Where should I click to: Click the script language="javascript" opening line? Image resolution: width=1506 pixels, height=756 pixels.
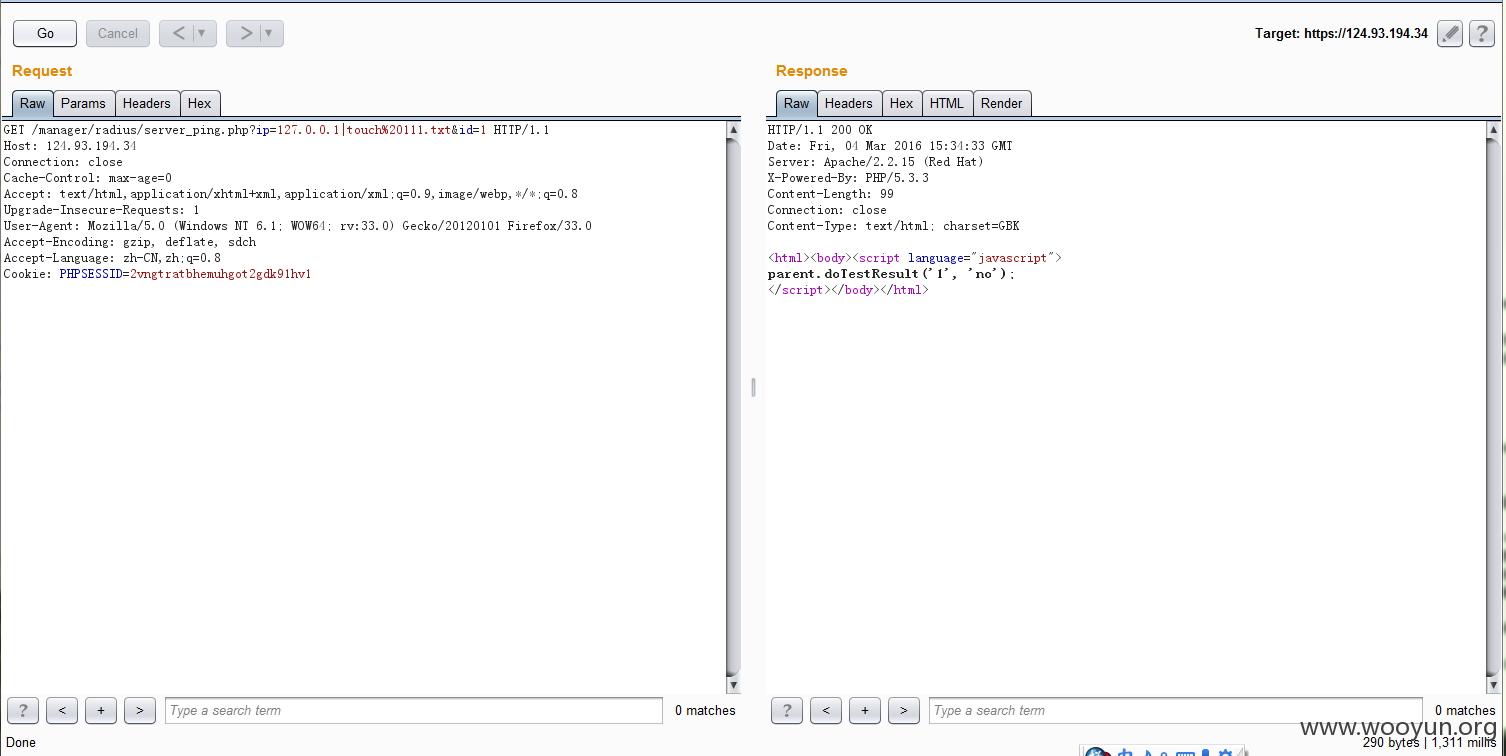click(x=915, y=258)
